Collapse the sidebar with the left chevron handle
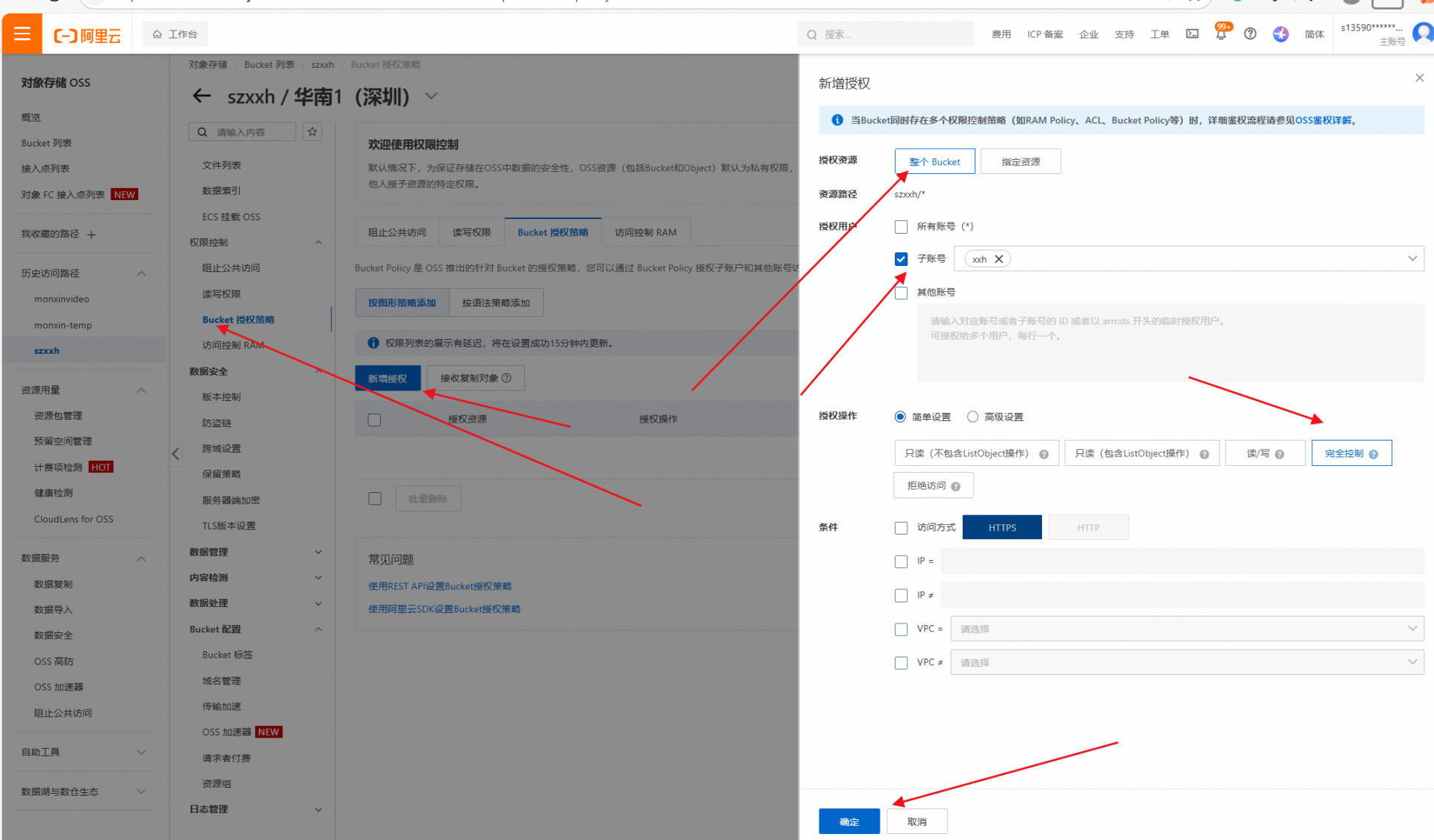Viewport: 1434px width, 840px height. pos(176,453)
